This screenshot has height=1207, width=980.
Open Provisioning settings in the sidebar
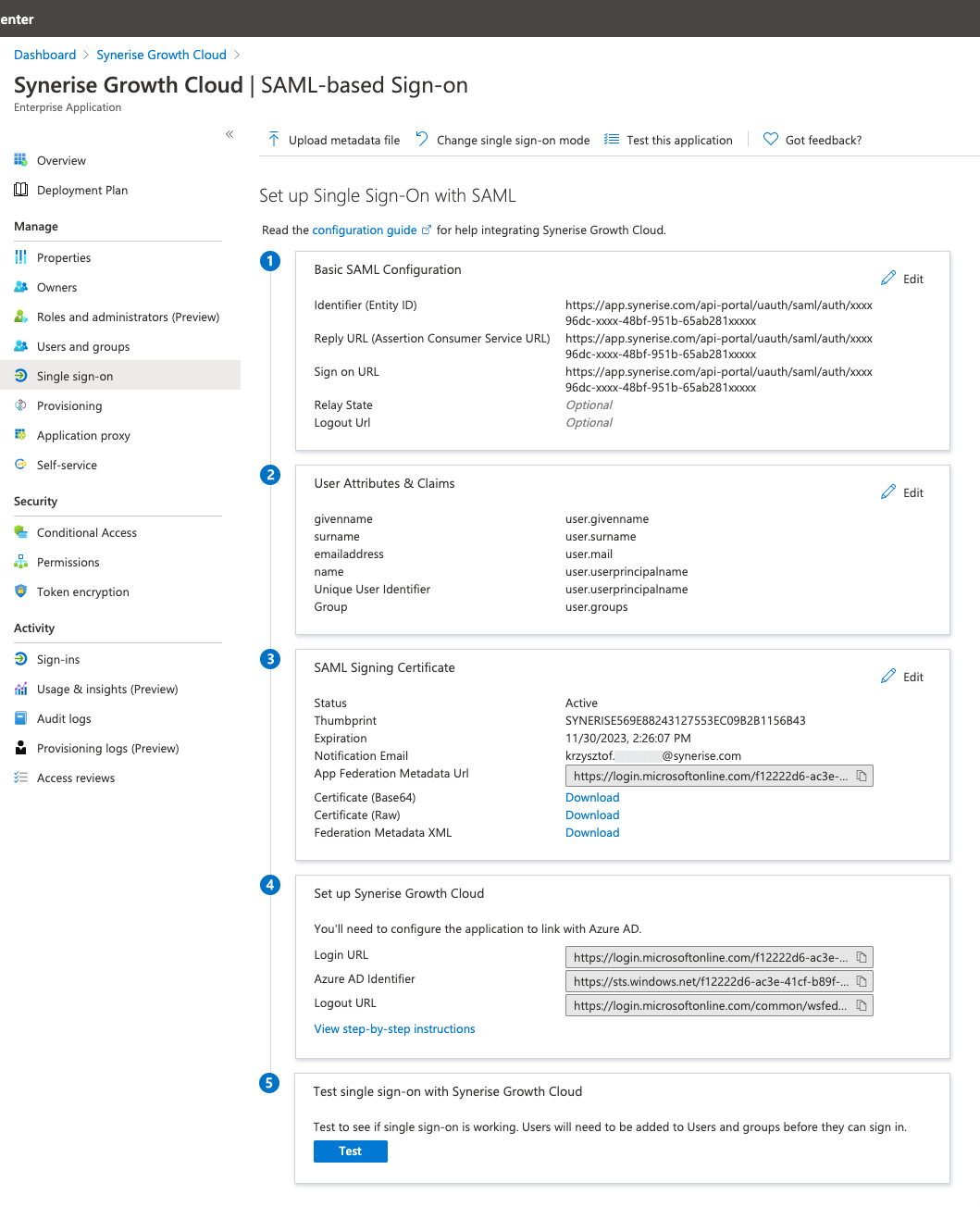click(x=68, y=405)
